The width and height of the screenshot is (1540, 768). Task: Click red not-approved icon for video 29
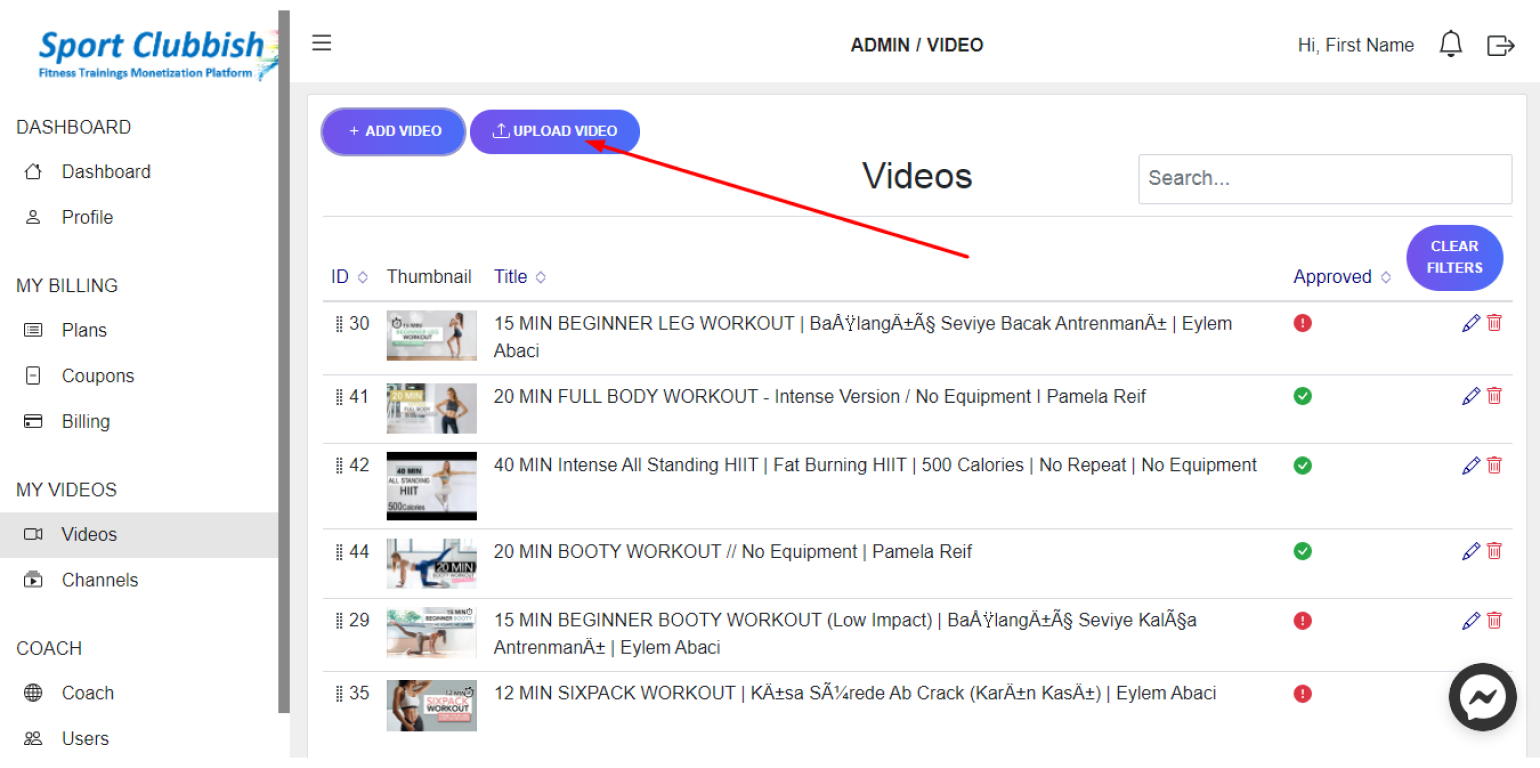(1302, 620)
